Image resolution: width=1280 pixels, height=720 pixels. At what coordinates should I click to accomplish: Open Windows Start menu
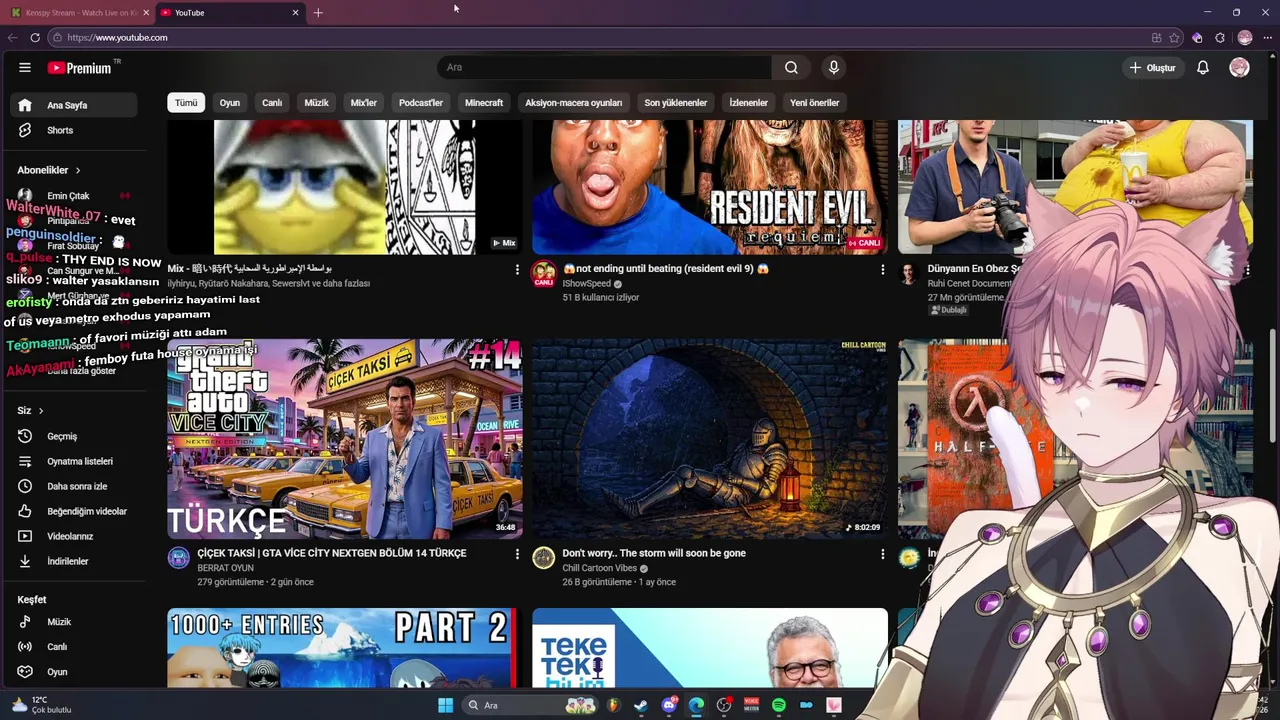(445, 705)
